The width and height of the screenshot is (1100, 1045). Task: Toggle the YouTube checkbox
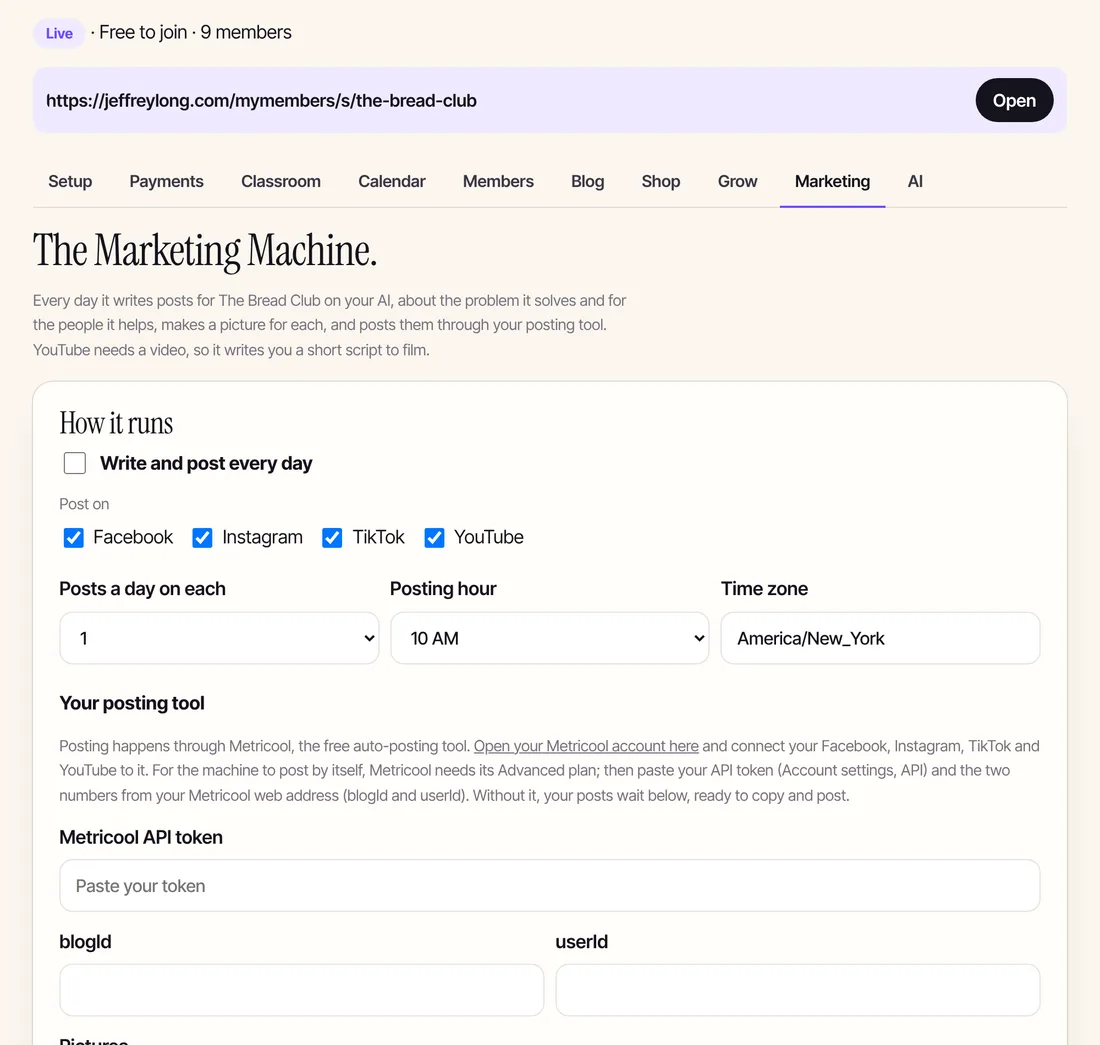coord(434,538)
